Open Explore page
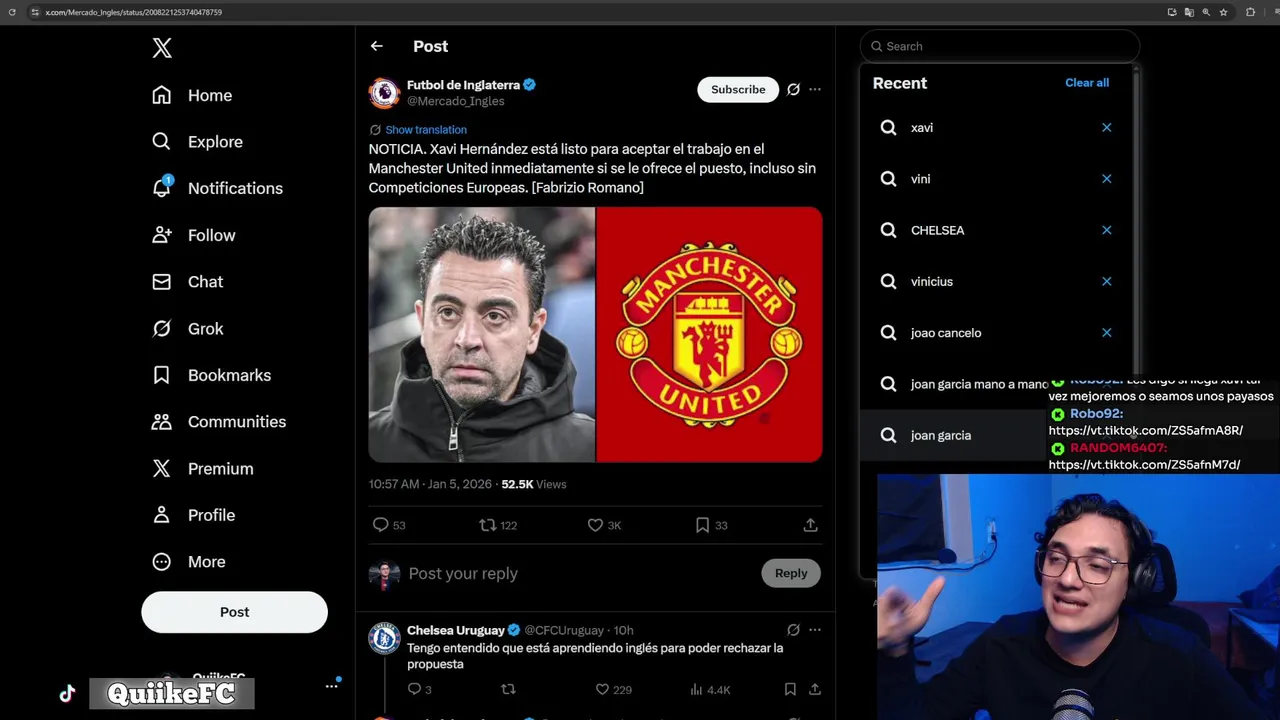The width and height of the screenshot is (1280, 720). click(197, 142)
